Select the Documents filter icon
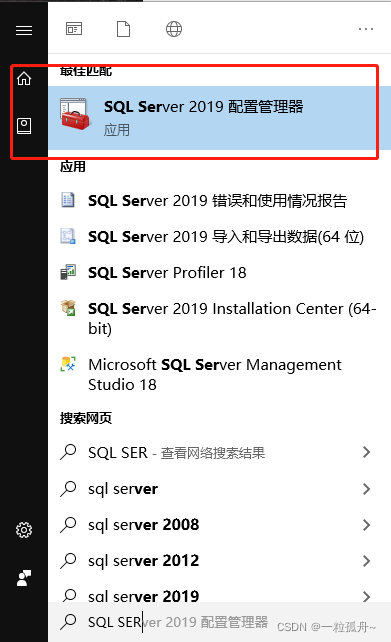 tap(123, 29)
